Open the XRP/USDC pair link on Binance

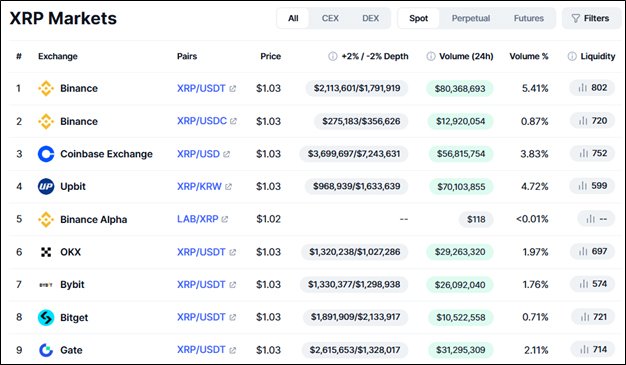point(202,121)
